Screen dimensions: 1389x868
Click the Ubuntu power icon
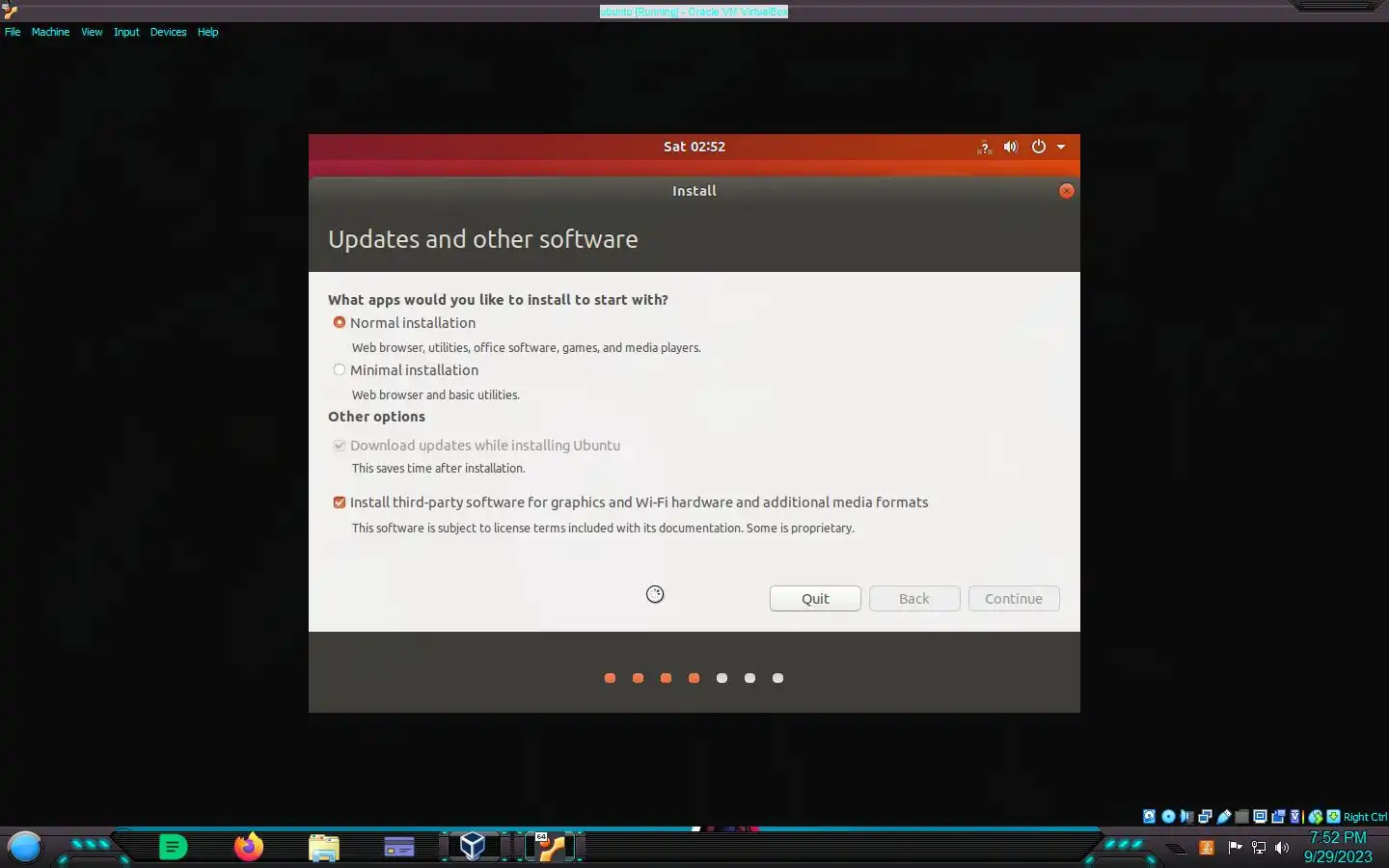(x=1039, y=147)
